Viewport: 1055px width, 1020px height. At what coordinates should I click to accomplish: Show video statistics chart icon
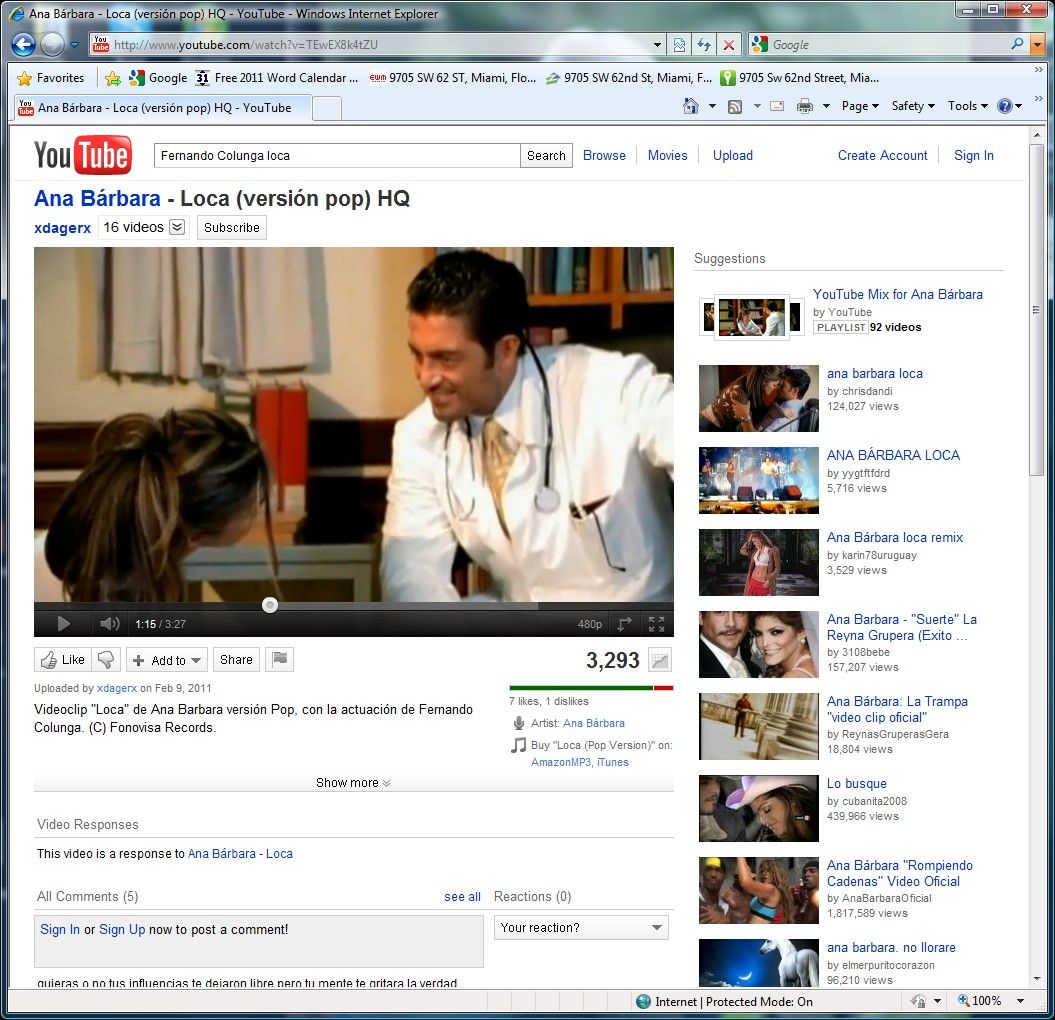coord(660,660)
